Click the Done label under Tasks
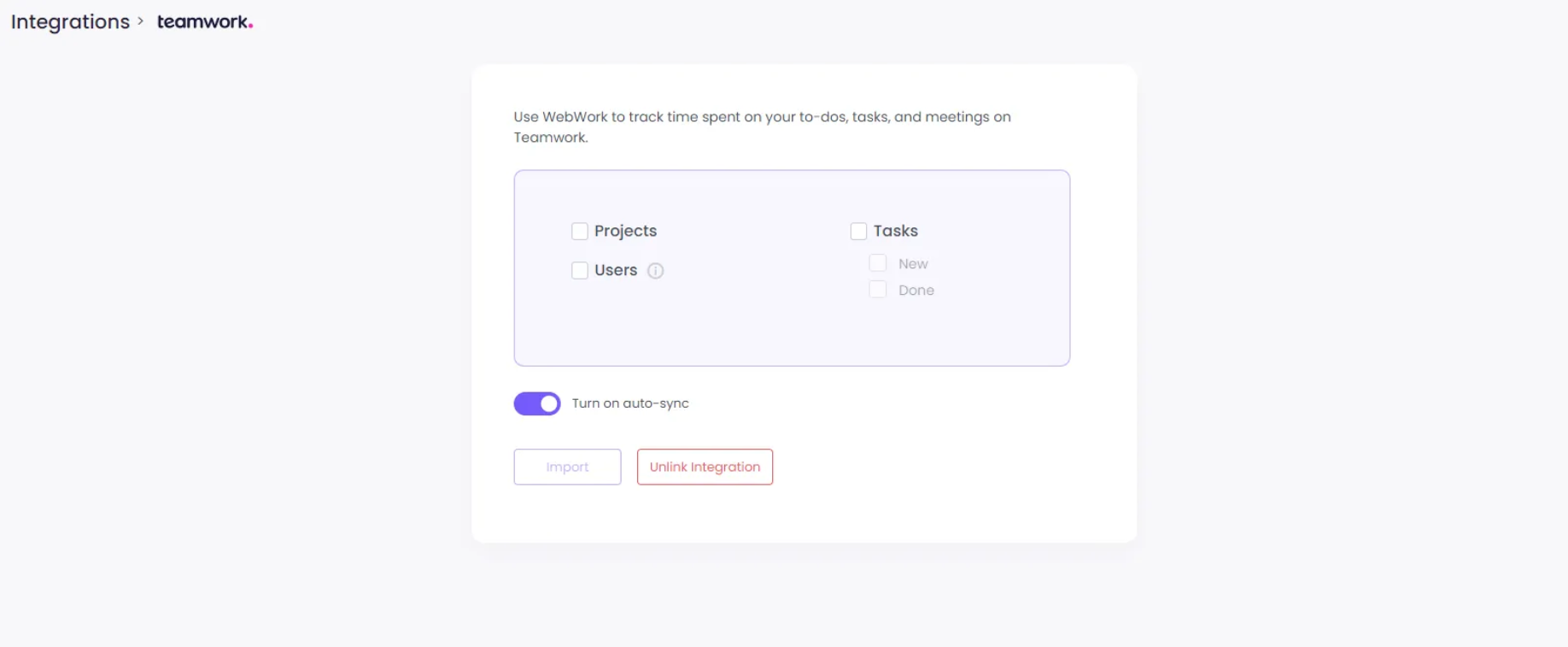Image resolution: width=1568 pixels, height=647 pixels. [x=916, y=291]
